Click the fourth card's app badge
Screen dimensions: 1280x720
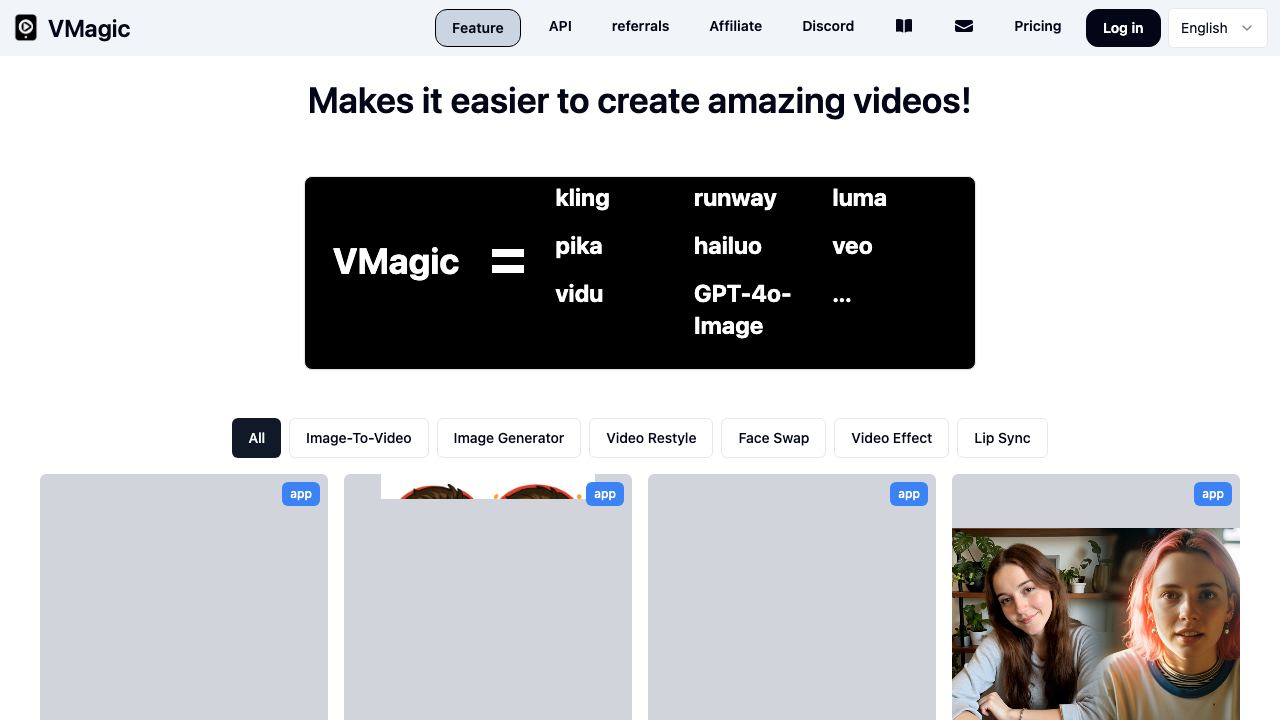[x=1213, y=494]
